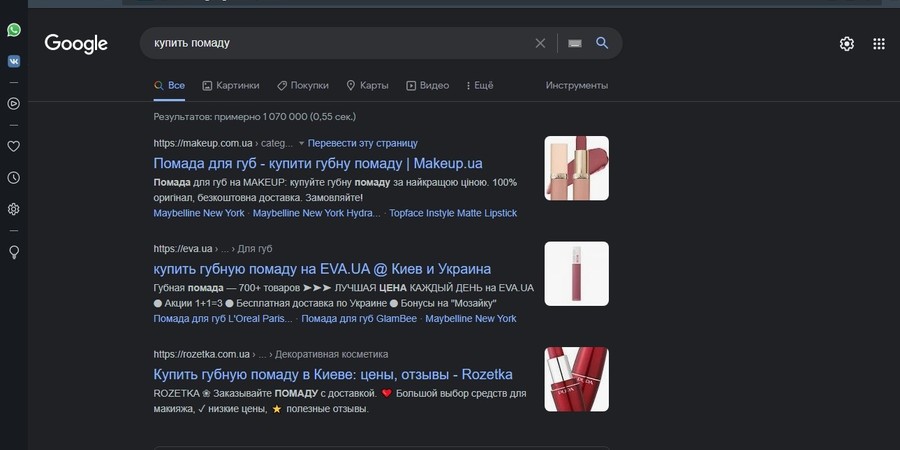The height and width of the screenshot is (450, 900).
Task: Click 'Для губ' breadcrumb under eva.ua
Action: point(255,249)
